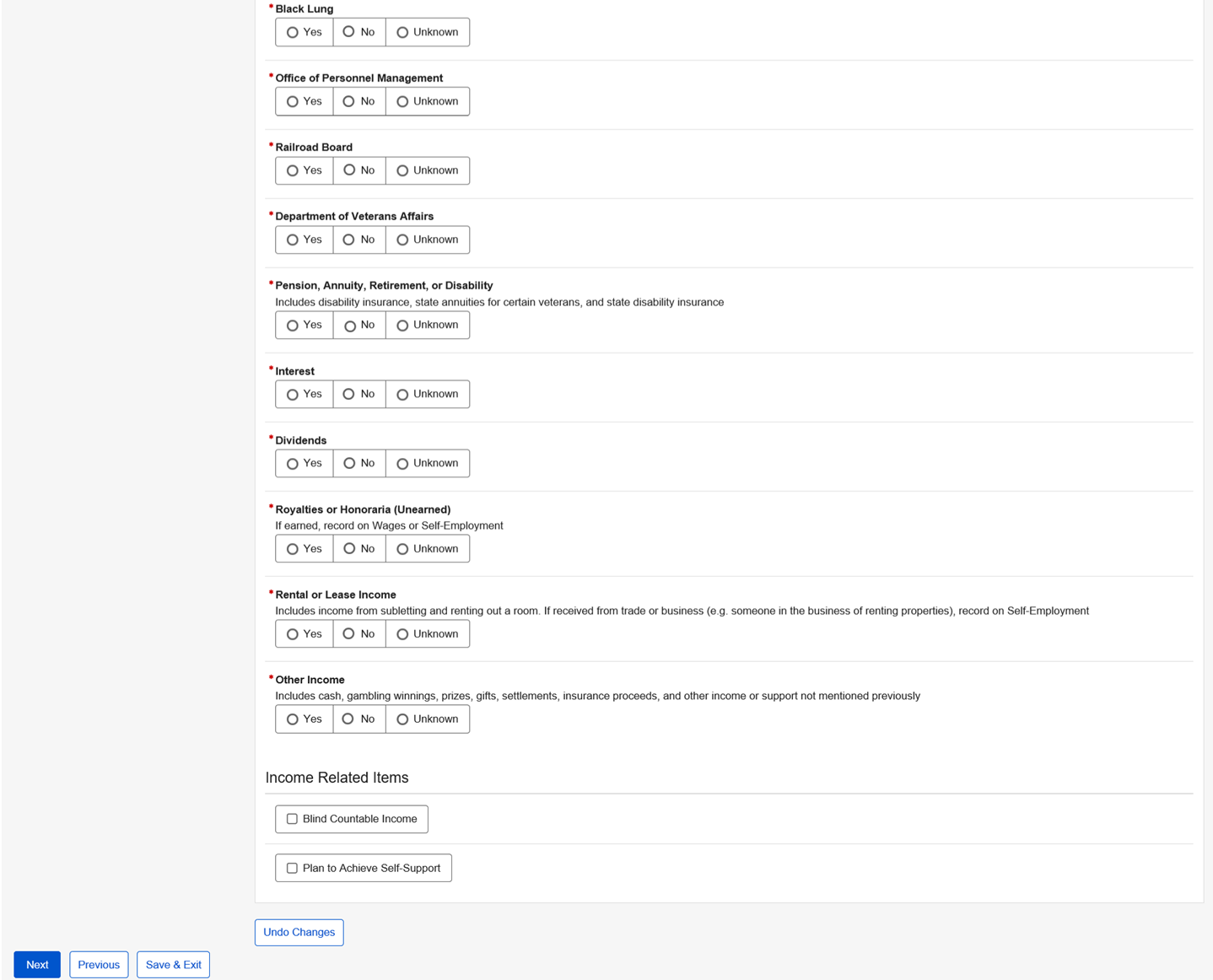The height and width of the screenshot is (980, 1213).
Task: Mark Railroad Board as Unknown
Action: [402, 171]
